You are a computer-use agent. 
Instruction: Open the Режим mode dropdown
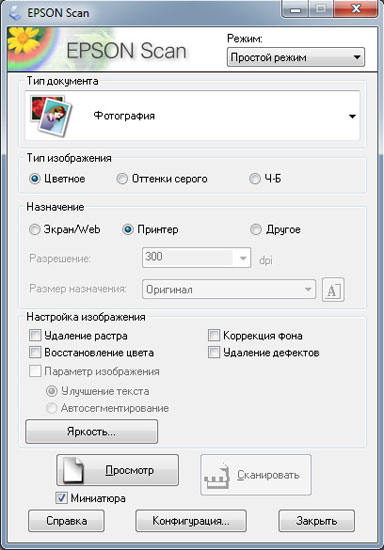tap(296, 57)
